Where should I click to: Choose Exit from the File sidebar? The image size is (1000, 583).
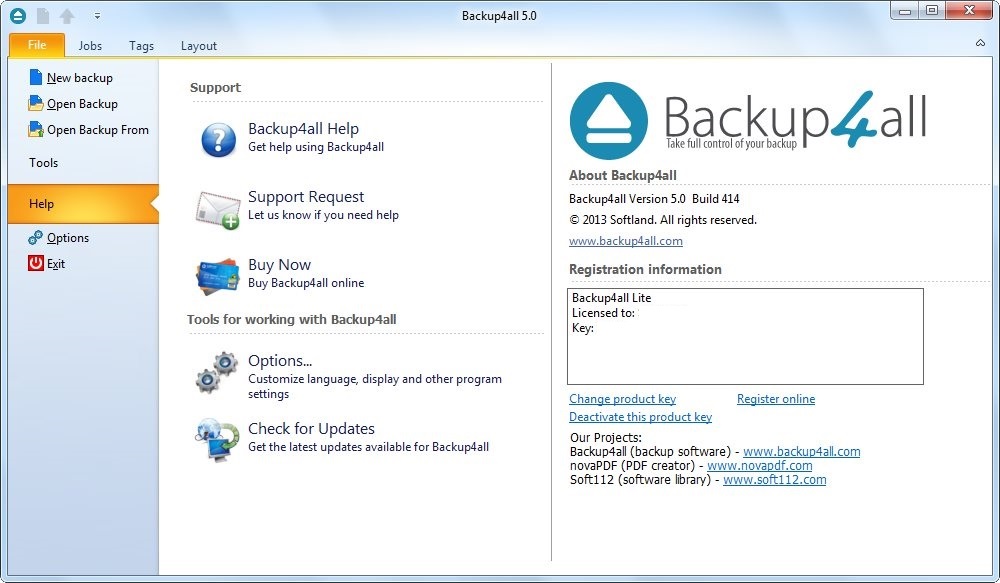55,264
